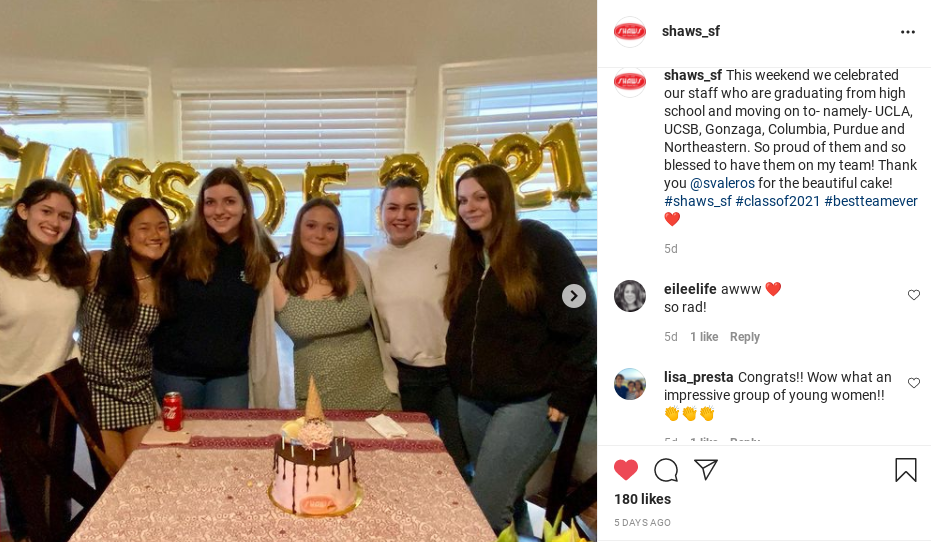Open the shaws_sf avatar in the header
931x542 pixels.
[x=629, y=31]
